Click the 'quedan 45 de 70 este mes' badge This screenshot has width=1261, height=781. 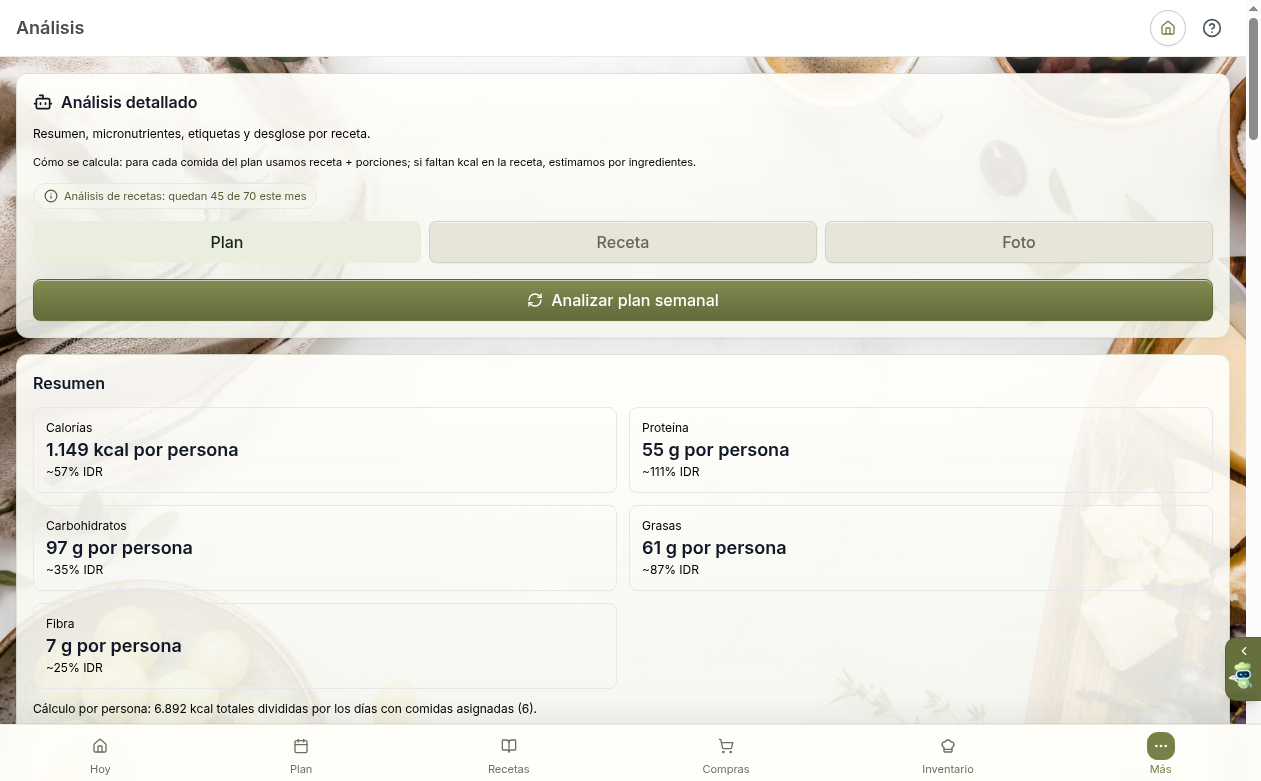pos(175,196)
